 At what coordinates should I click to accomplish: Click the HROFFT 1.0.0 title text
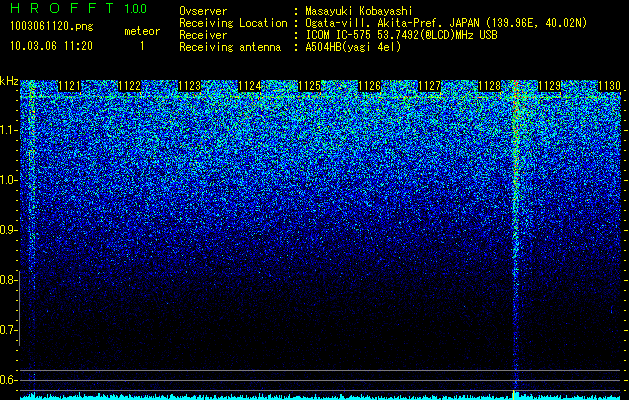78,8
